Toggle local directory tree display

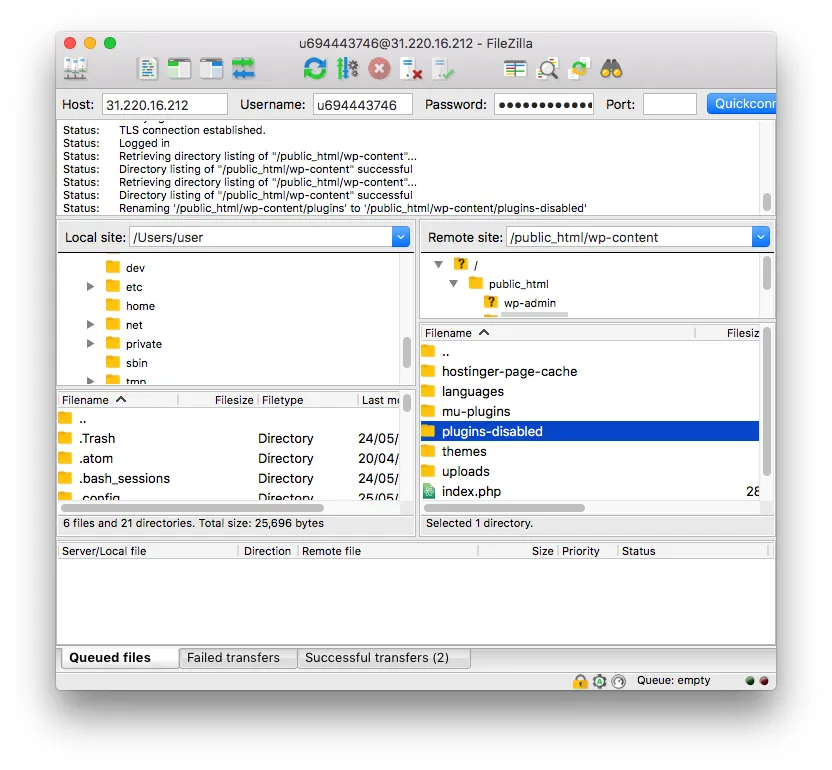179,69
